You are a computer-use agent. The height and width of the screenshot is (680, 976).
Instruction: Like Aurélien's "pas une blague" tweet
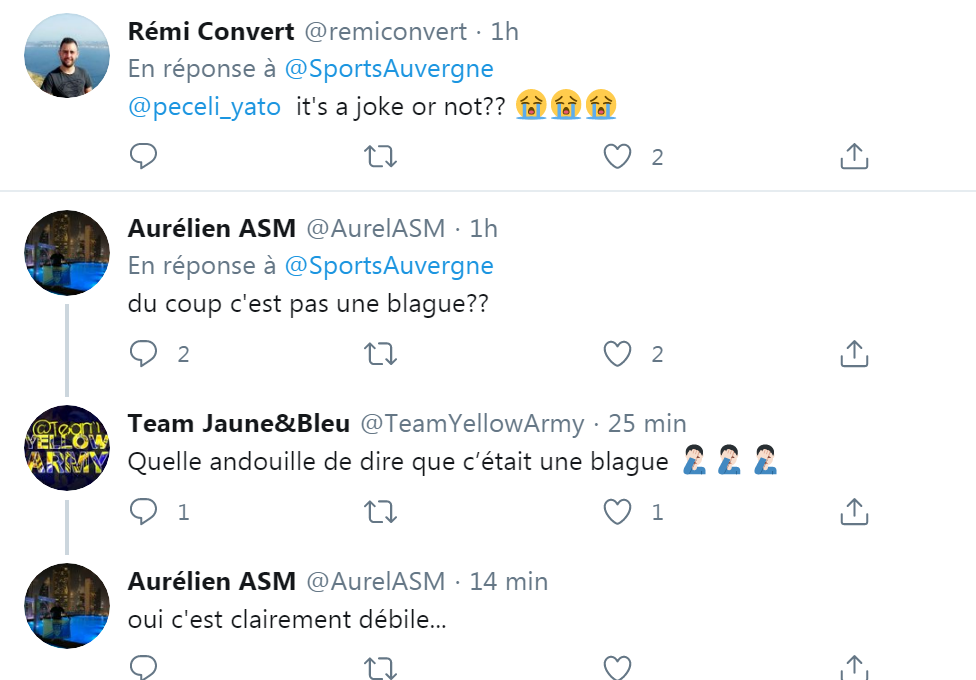click(x=618, y=353)
